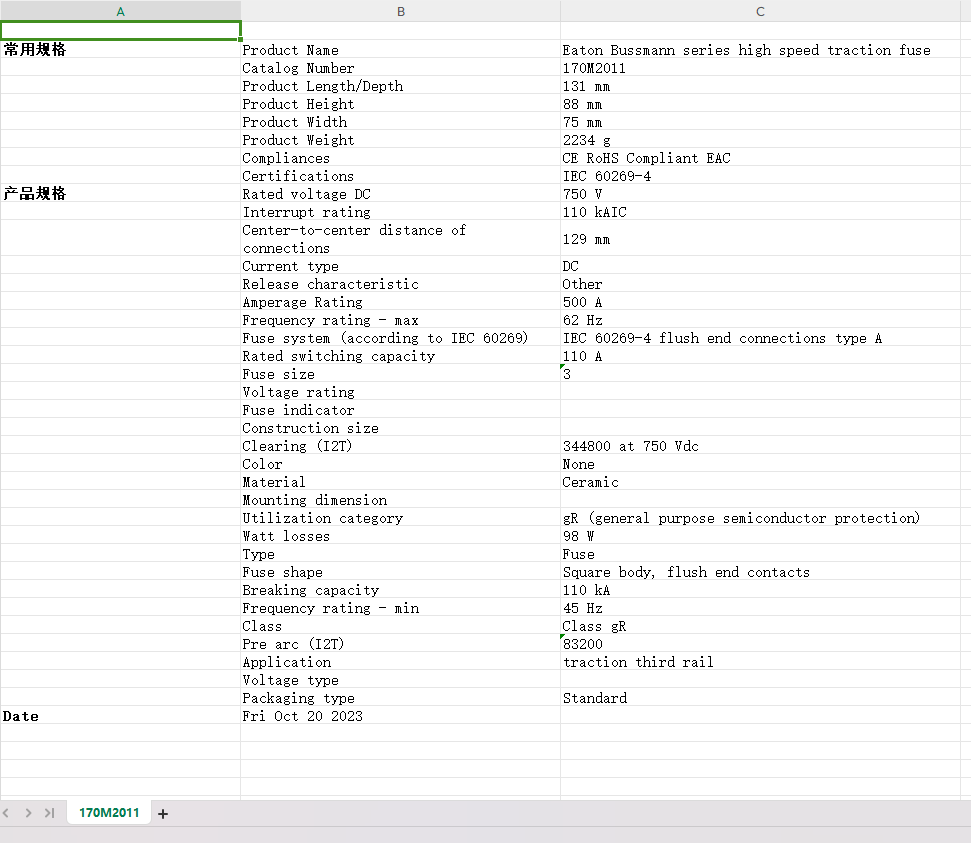Click the 'Ceramic' material value cell
The height and width of the screenshot is (843, 971).
coord(760,481)
